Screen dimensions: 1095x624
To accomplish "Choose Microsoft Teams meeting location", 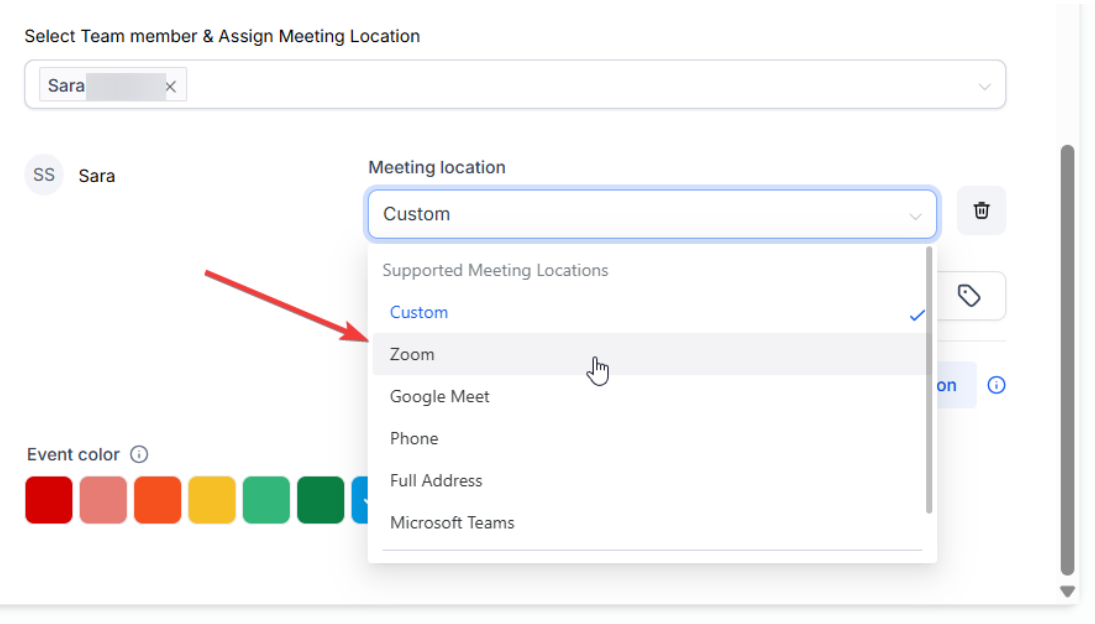I will [x=452, y=522].
